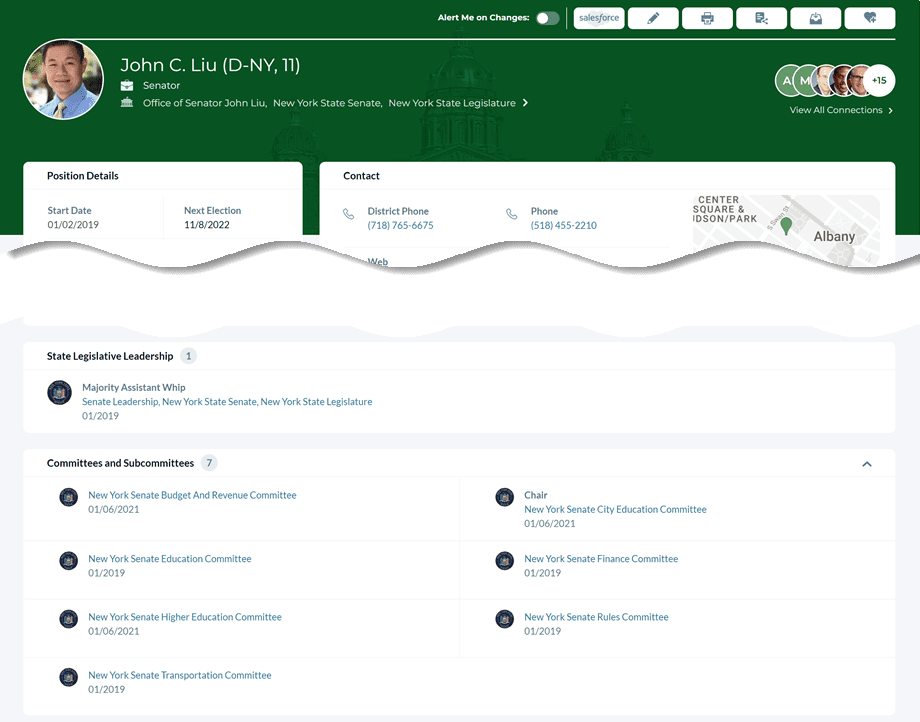Click the salesforce button
Screen dimensions: 920x722
[x=599, y=18]
